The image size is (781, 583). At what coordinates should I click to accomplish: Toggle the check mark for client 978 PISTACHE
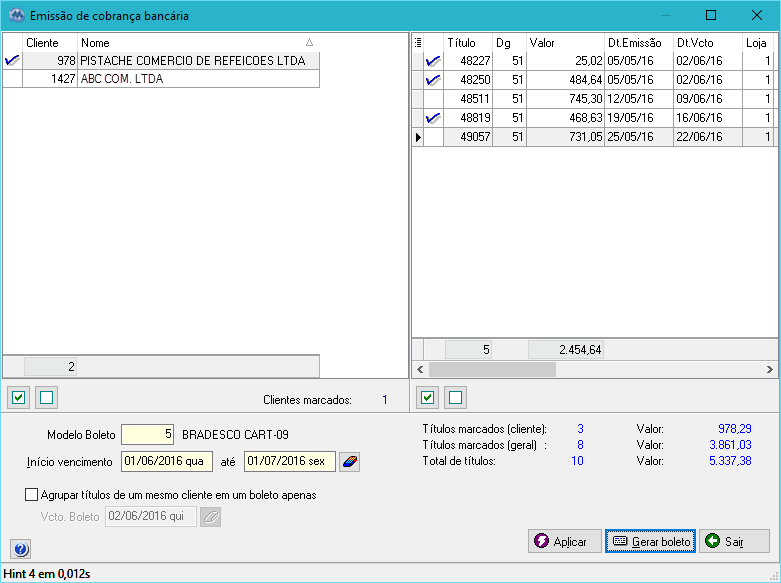click(12, 61)
